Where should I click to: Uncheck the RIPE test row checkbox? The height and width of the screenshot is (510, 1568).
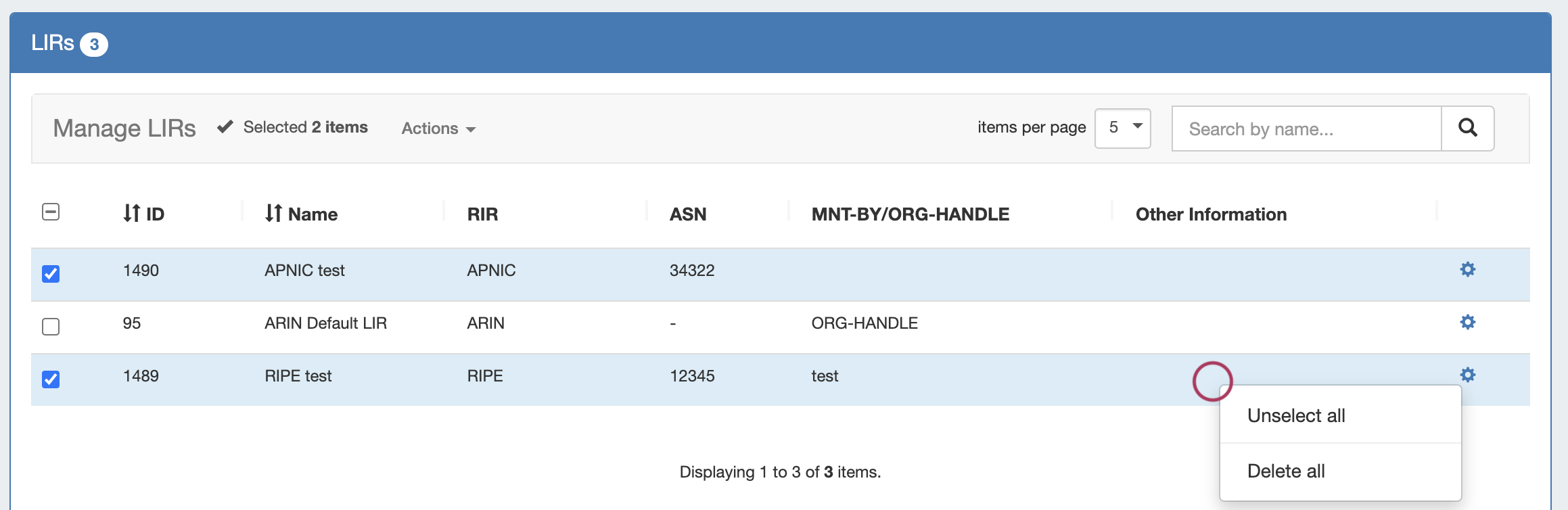coord(51,379)
